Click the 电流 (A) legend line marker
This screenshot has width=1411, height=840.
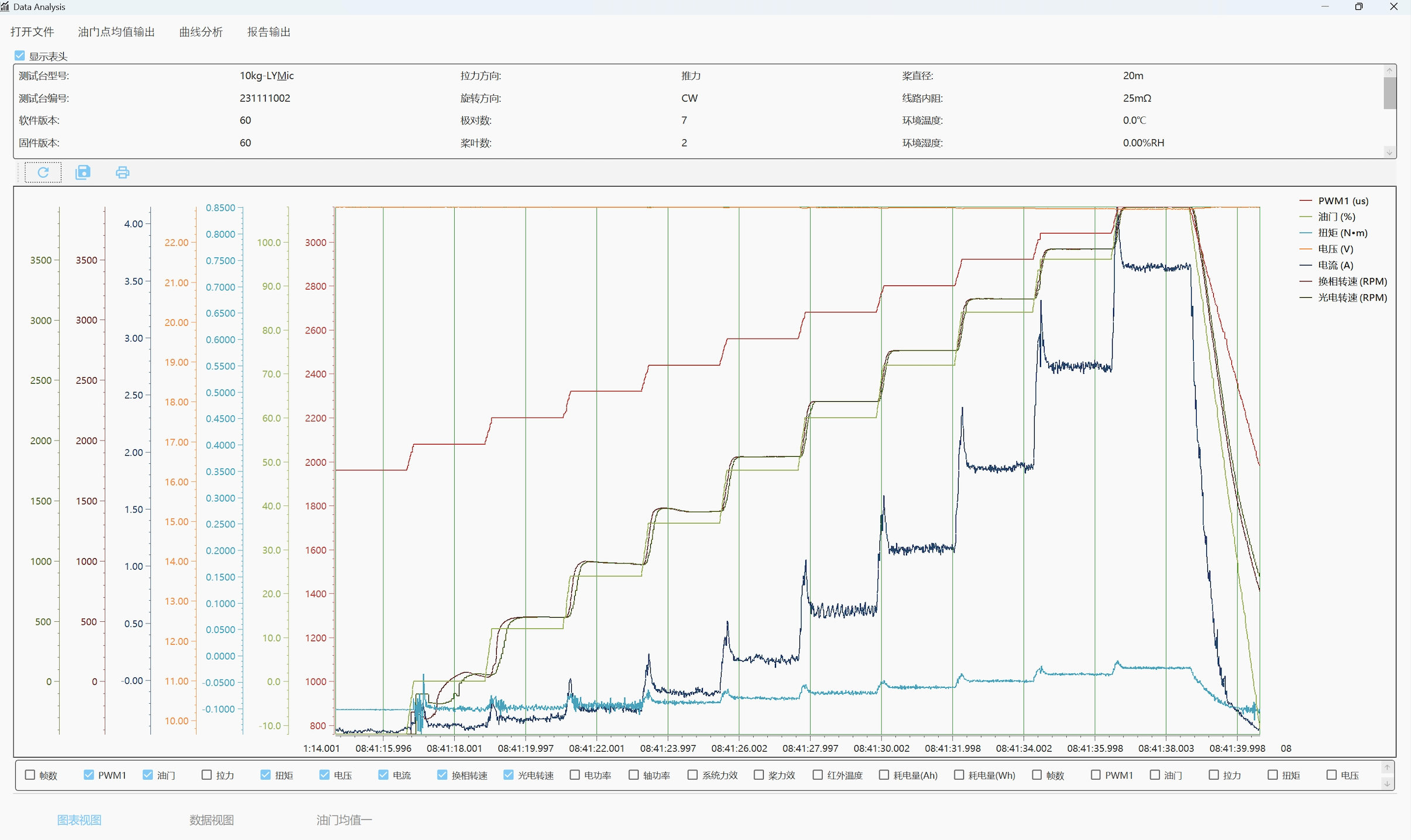[1305, 265]
